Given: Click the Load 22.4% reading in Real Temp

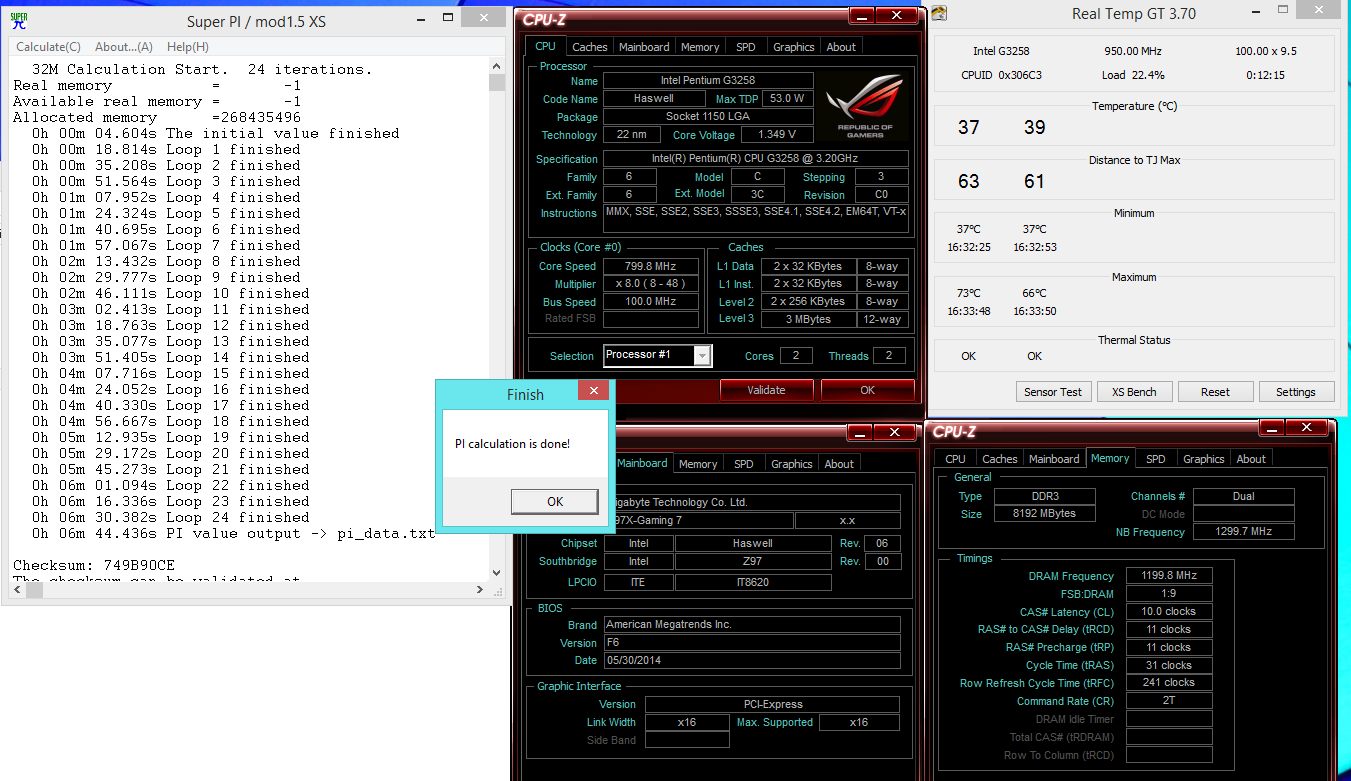Looking at the screenshot, I should 1133,75.
